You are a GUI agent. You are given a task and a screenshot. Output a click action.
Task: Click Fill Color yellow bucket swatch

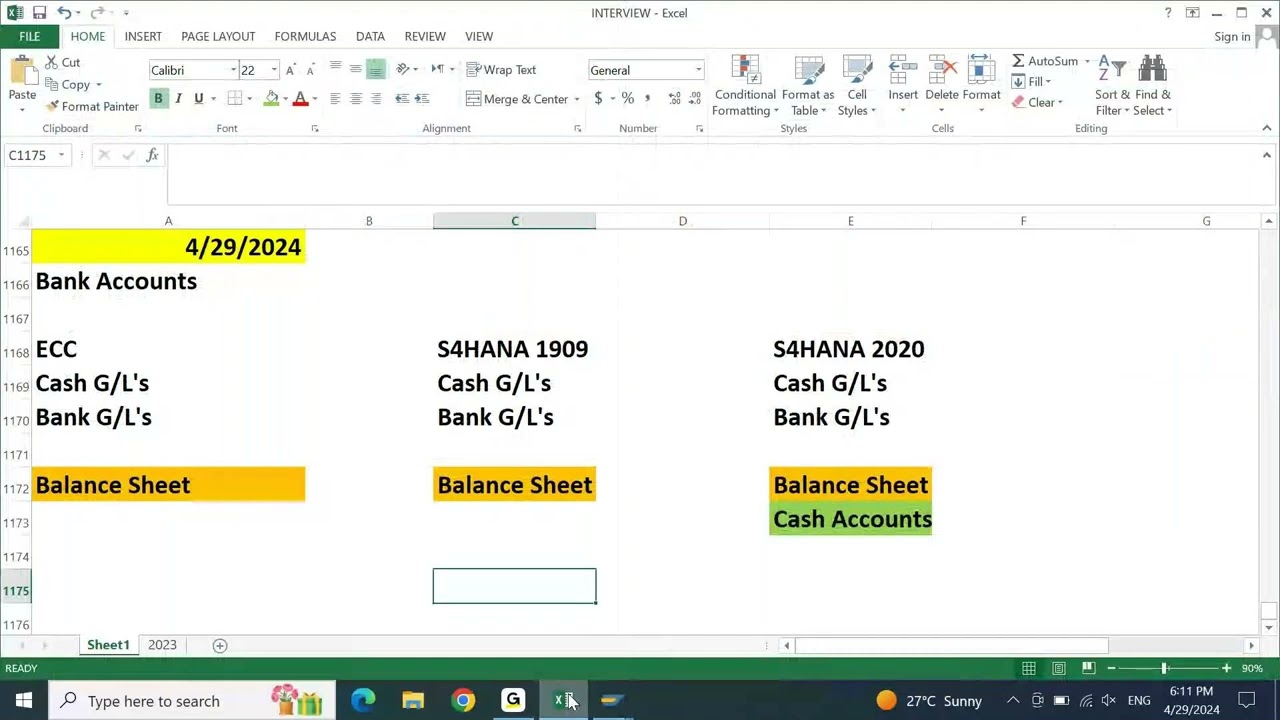click(x=271, y=98)
